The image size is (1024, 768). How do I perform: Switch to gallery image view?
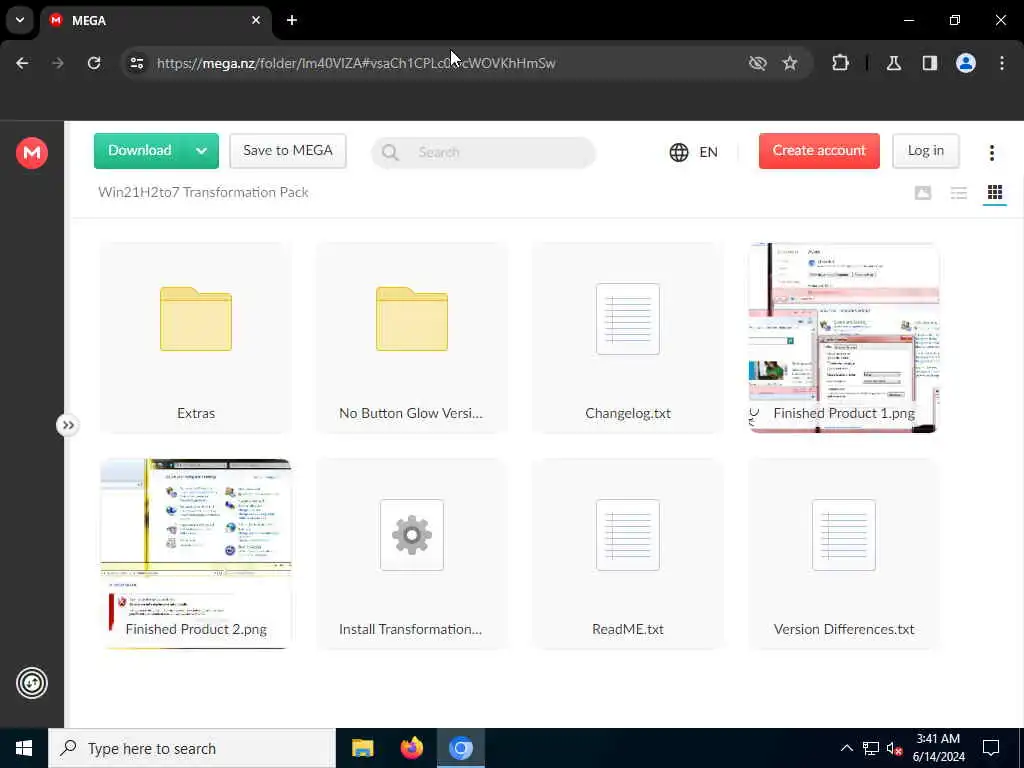tap(923, 193)
